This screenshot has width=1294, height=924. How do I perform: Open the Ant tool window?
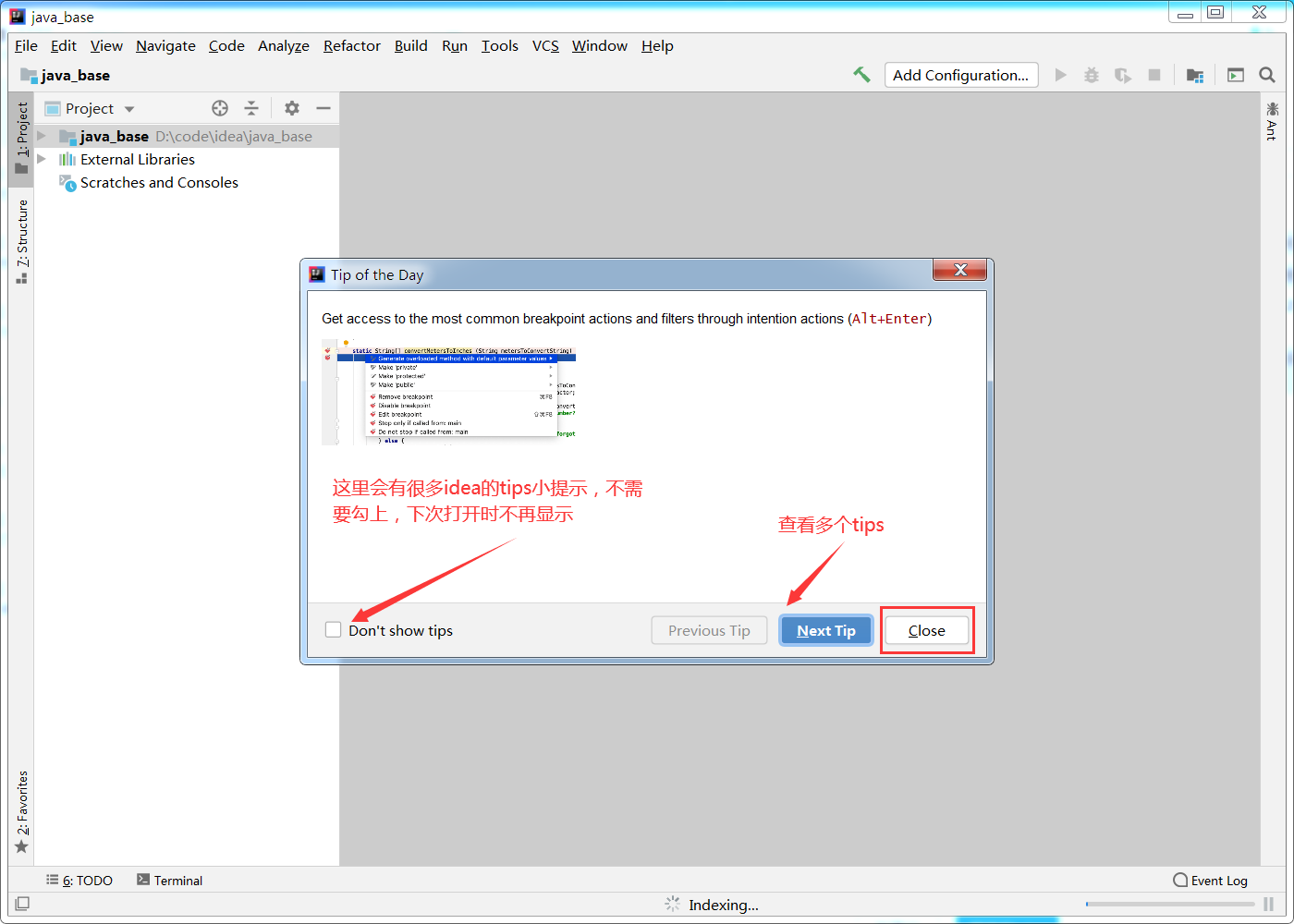click(x=1272, y=121)
